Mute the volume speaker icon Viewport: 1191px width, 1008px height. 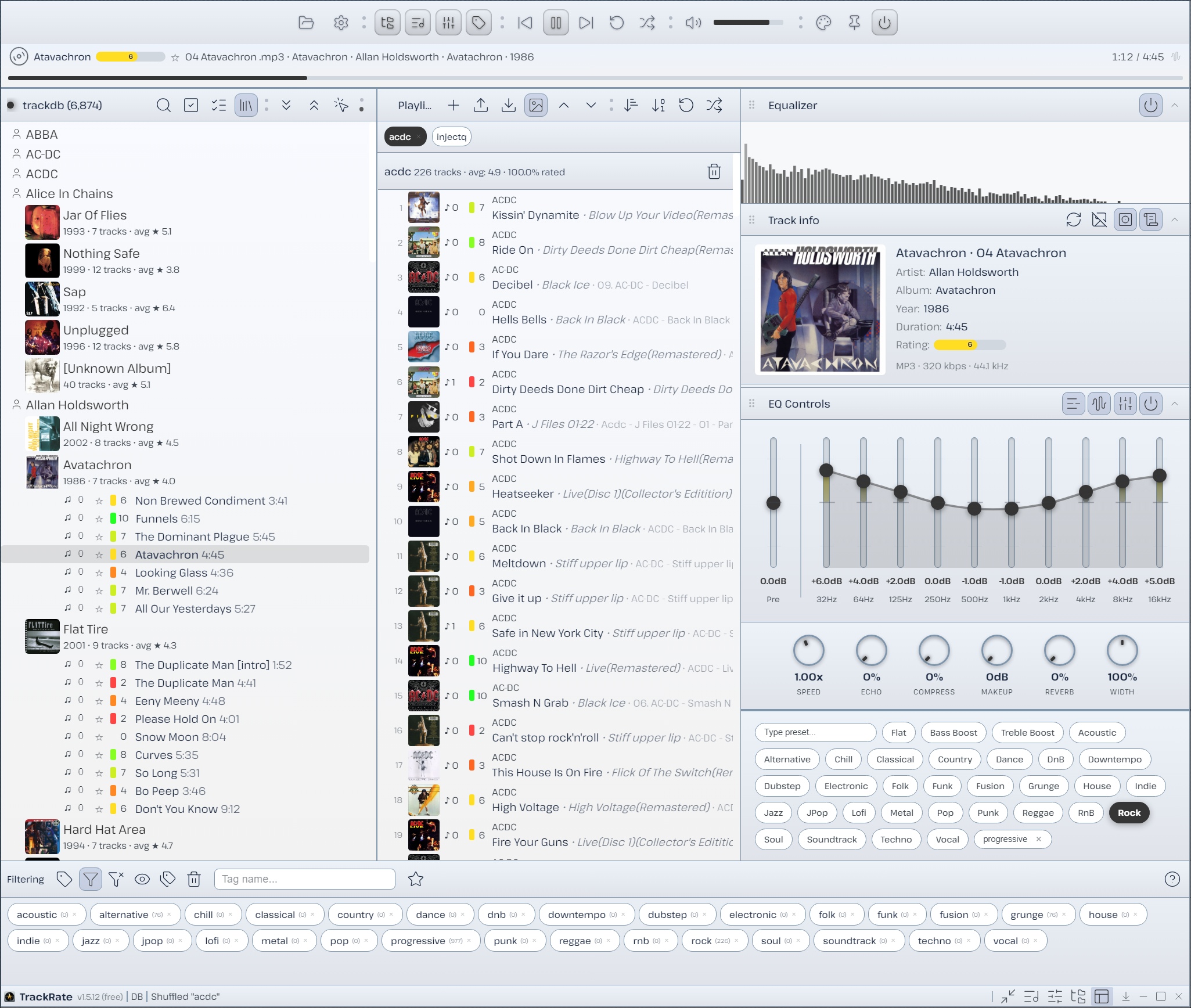693,23
